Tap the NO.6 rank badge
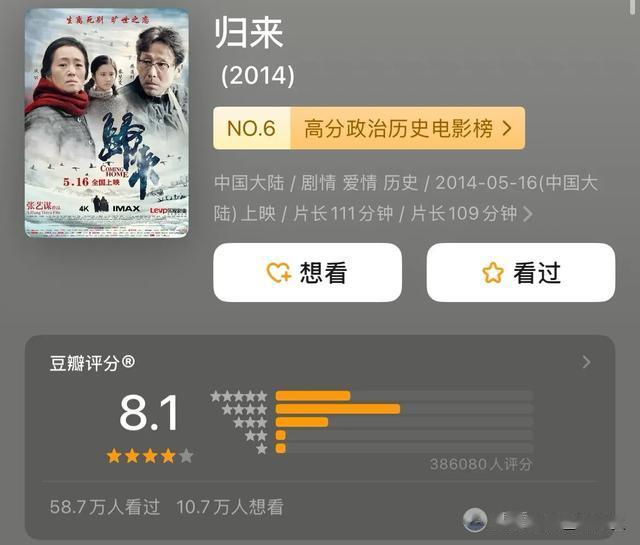This screenshot has width=640, height=545. point(251,128)
